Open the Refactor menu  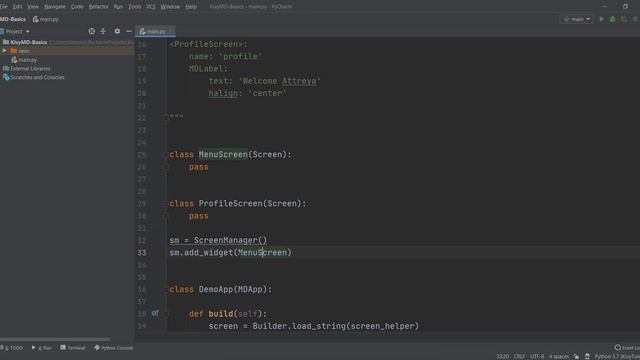[x=98, y=7]
